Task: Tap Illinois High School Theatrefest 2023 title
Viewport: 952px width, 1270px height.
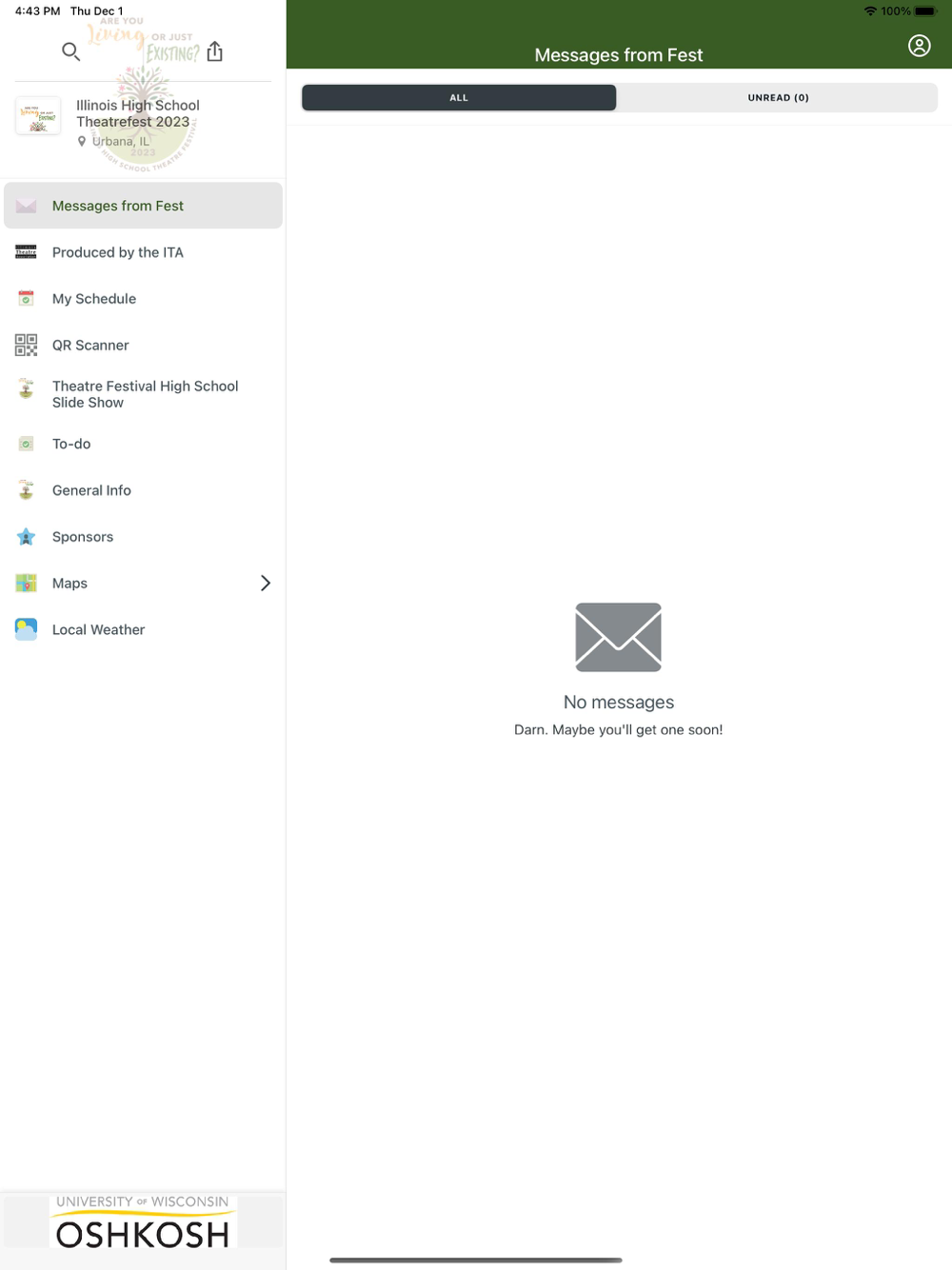Action: coord(138,113)
